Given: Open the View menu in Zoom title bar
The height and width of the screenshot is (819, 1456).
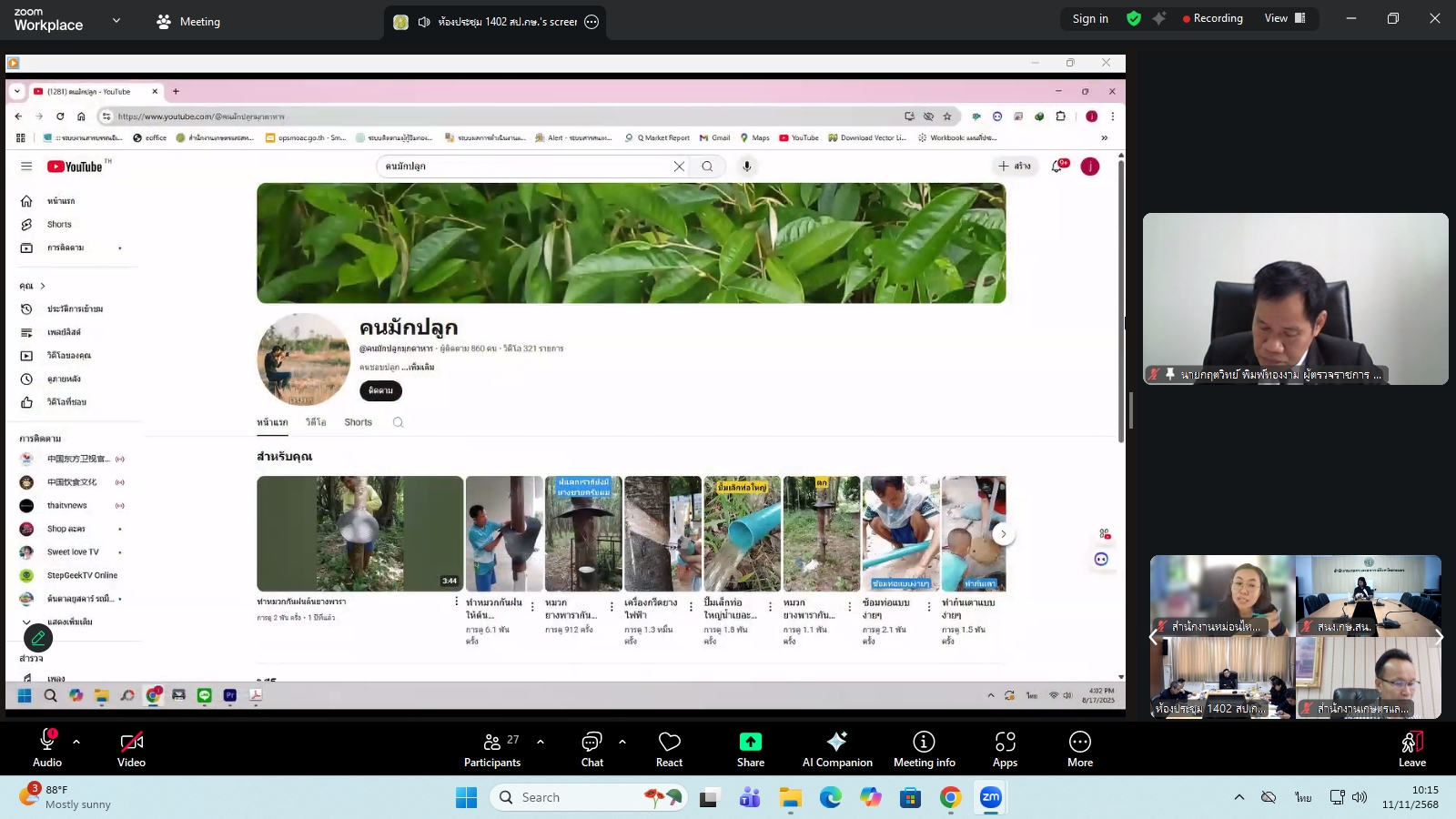Looking at the screenshot, I should coord(1277,18).
